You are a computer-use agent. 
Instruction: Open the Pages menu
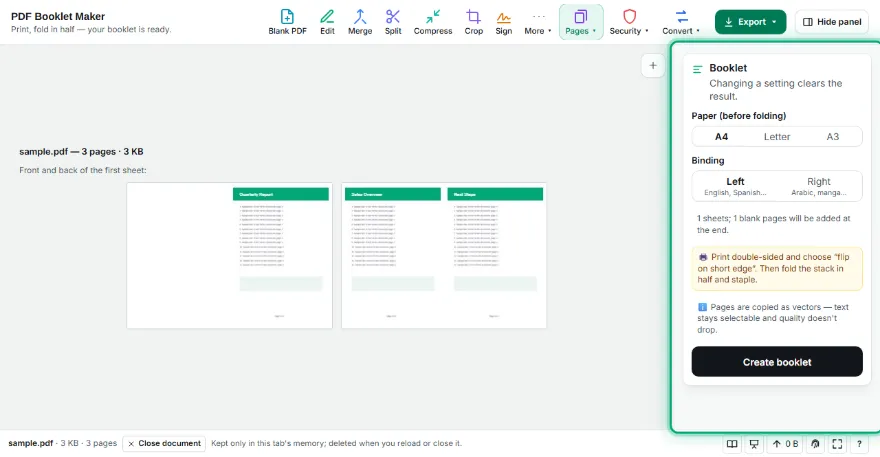pyautogui.click(x=581, y=22)
